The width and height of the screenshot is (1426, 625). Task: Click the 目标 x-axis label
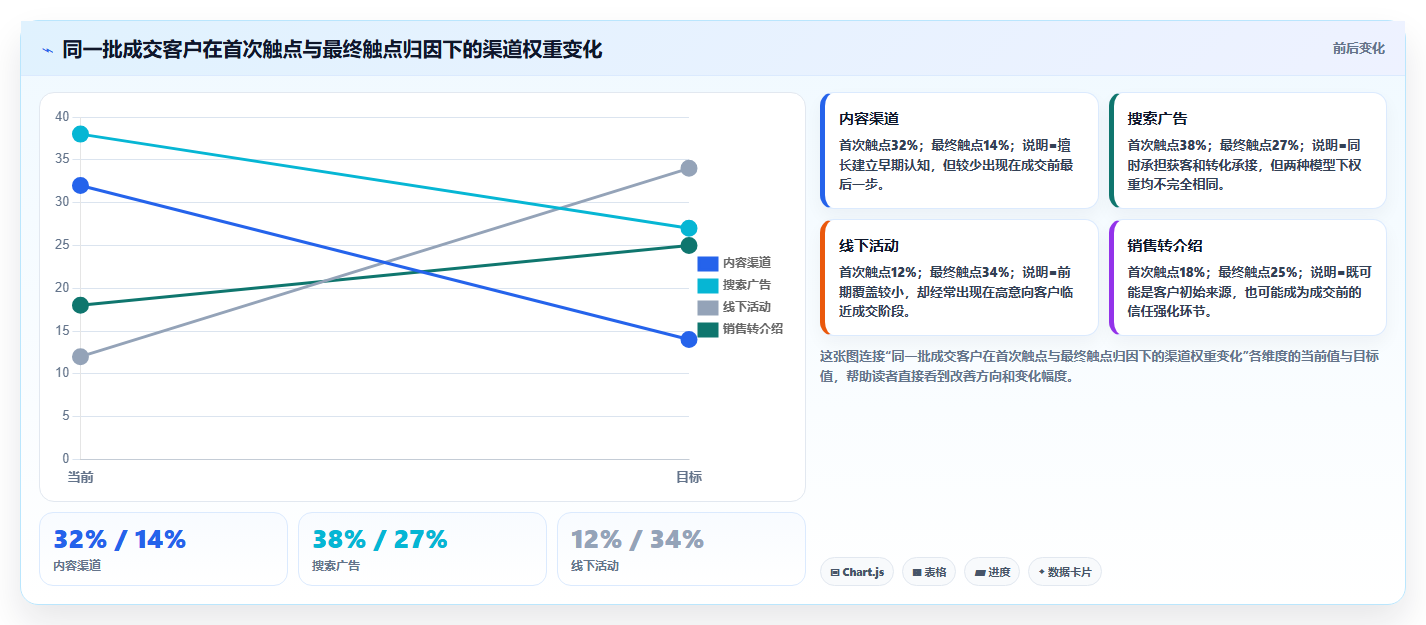[x=689, y=477]
